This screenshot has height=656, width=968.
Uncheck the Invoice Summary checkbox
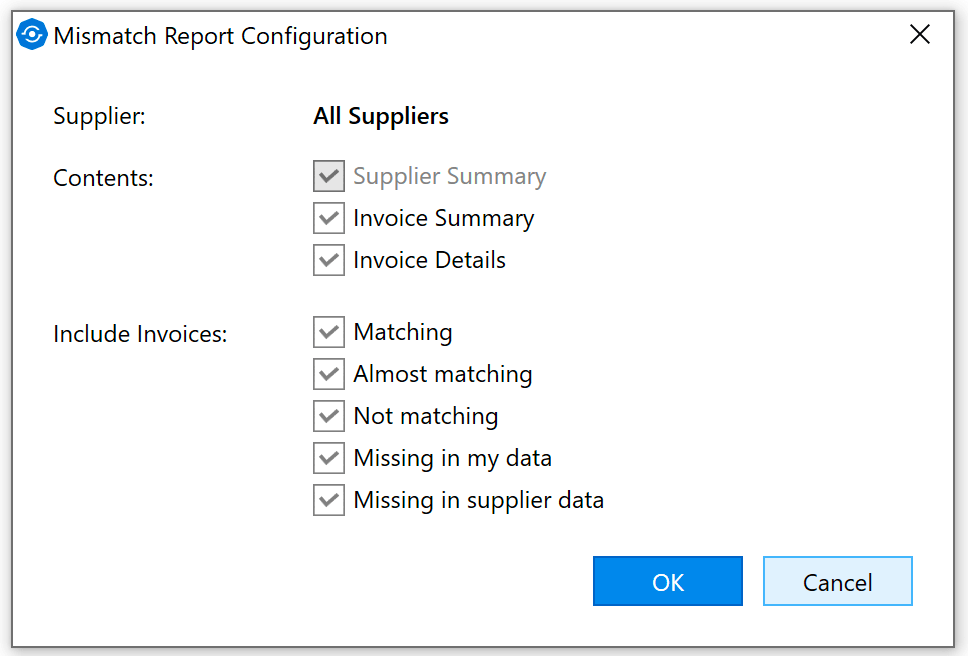(x=329, y=219)
